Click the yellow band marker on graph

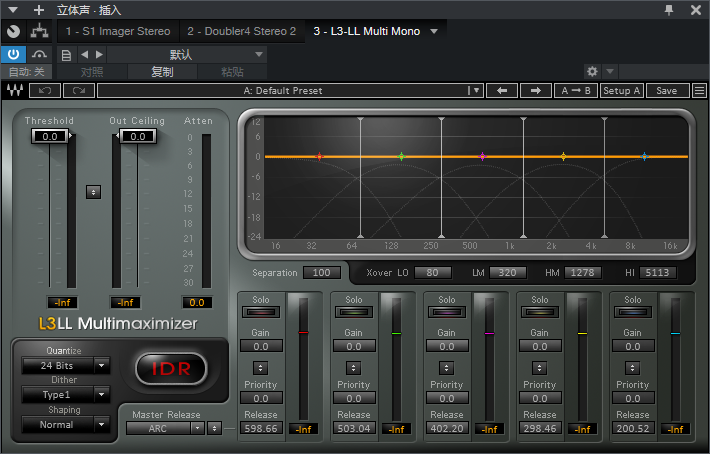pos(563,157)
